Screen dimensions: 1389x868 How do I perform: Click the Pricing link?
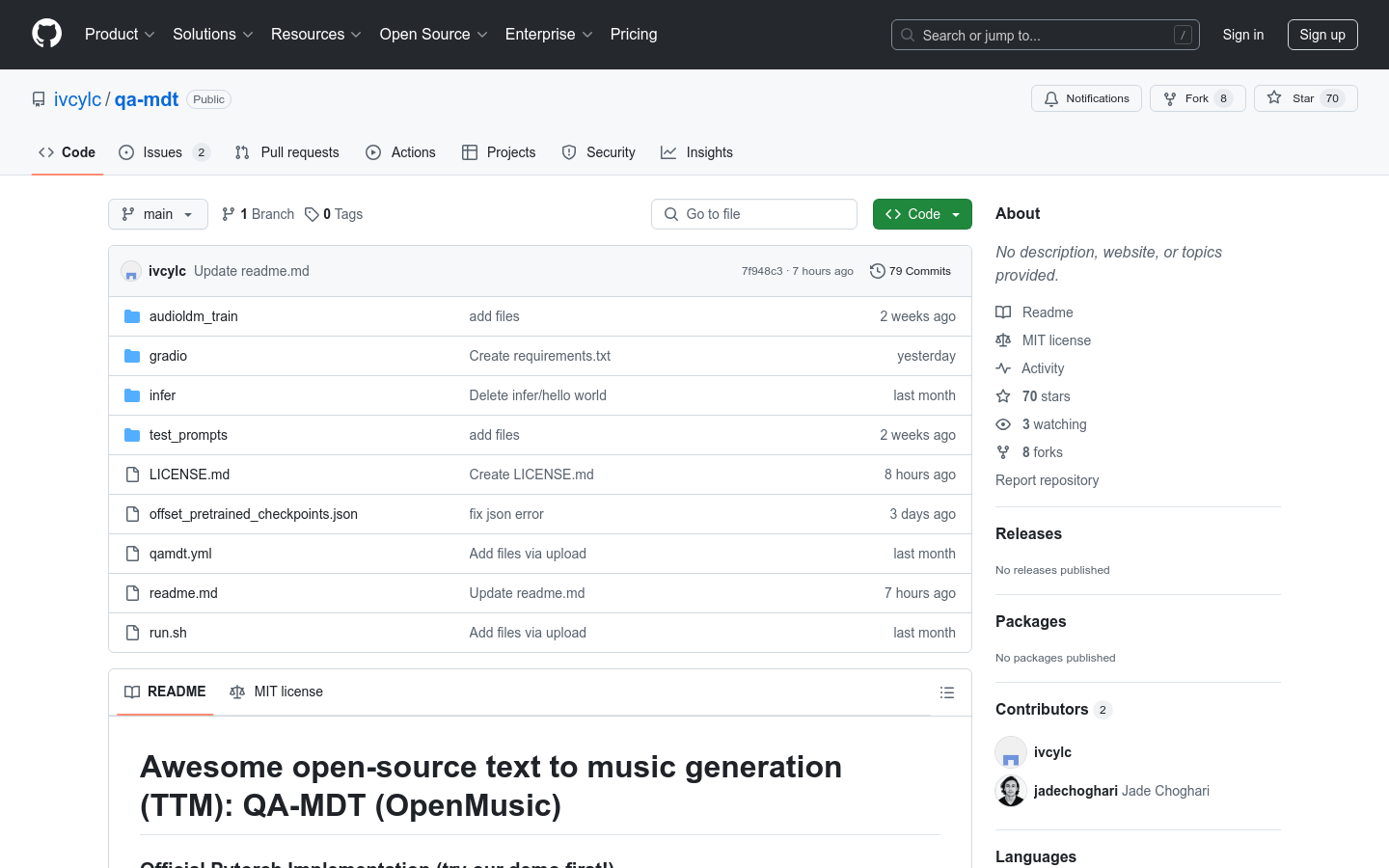(634, 34)
